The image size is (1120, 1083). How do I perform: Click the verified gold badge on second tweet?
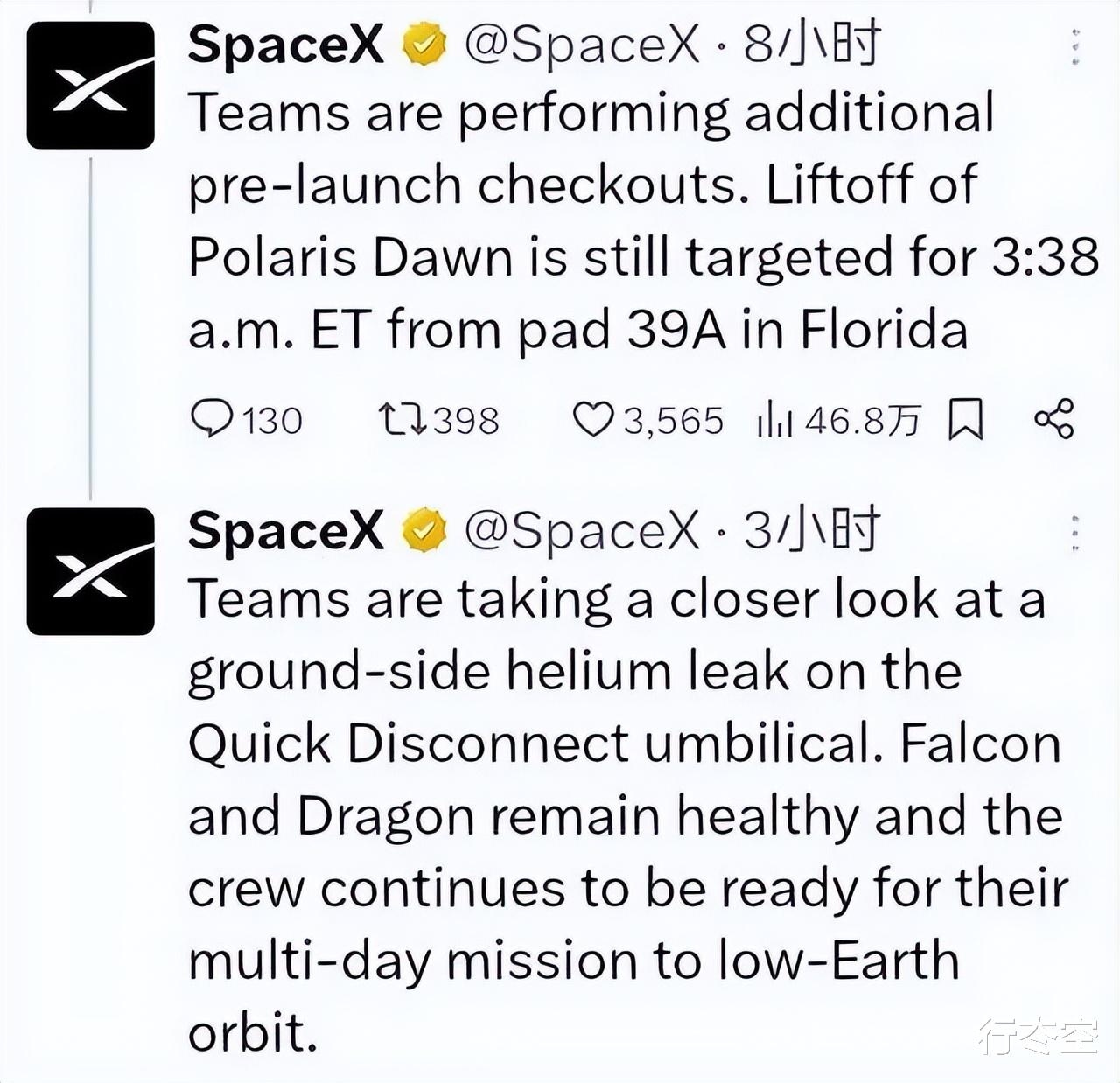click(x=424, y=532)
